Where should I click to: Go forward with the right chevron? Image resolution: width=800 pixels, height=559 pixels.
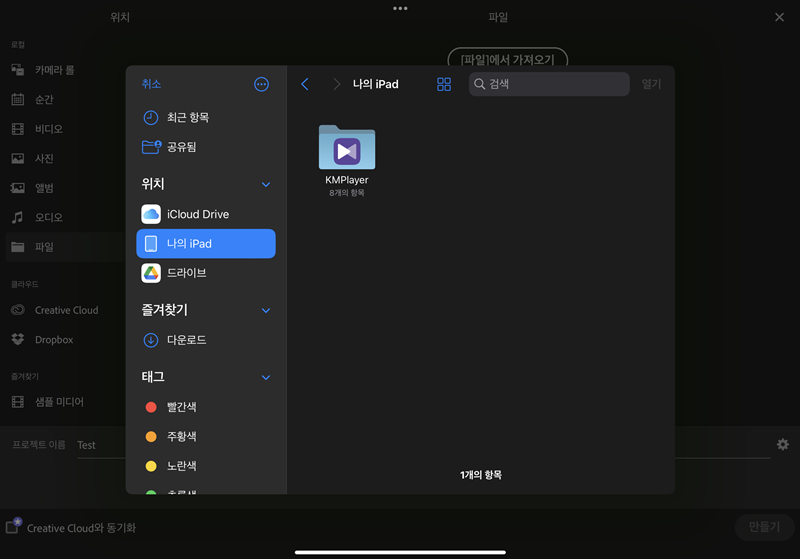[x=336, y=84]
